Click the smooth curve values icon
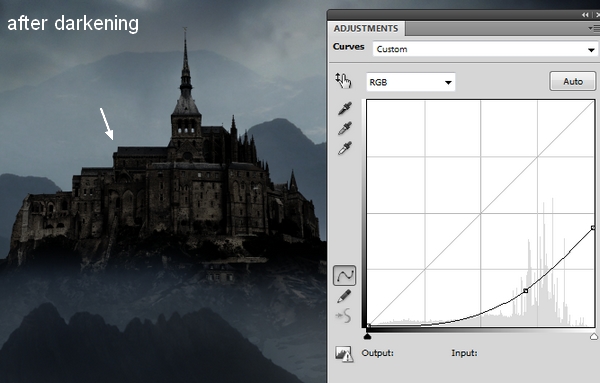 tap(344, 316)
